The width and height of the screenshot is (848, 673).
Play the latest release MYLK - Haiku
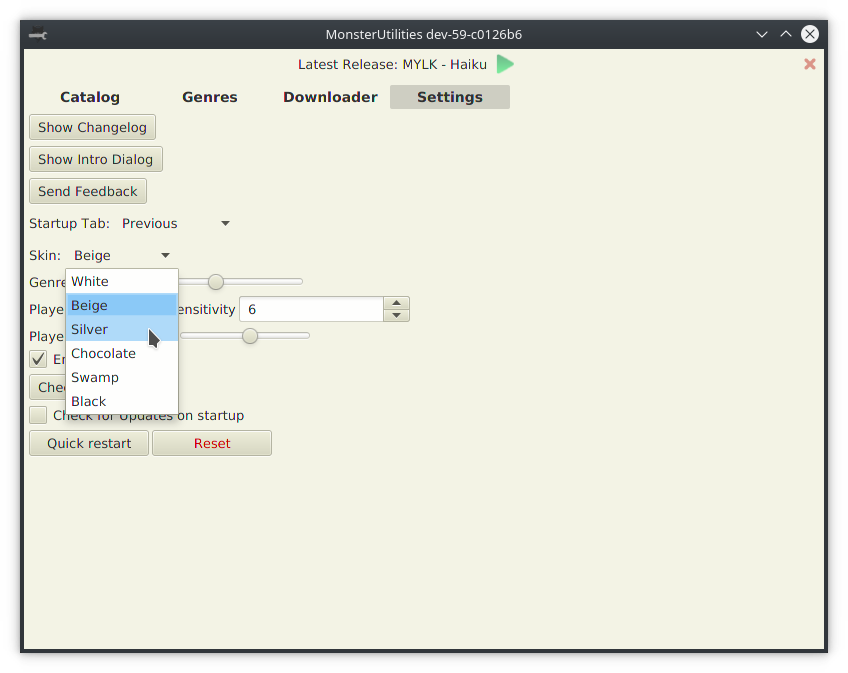coord(505,64)
